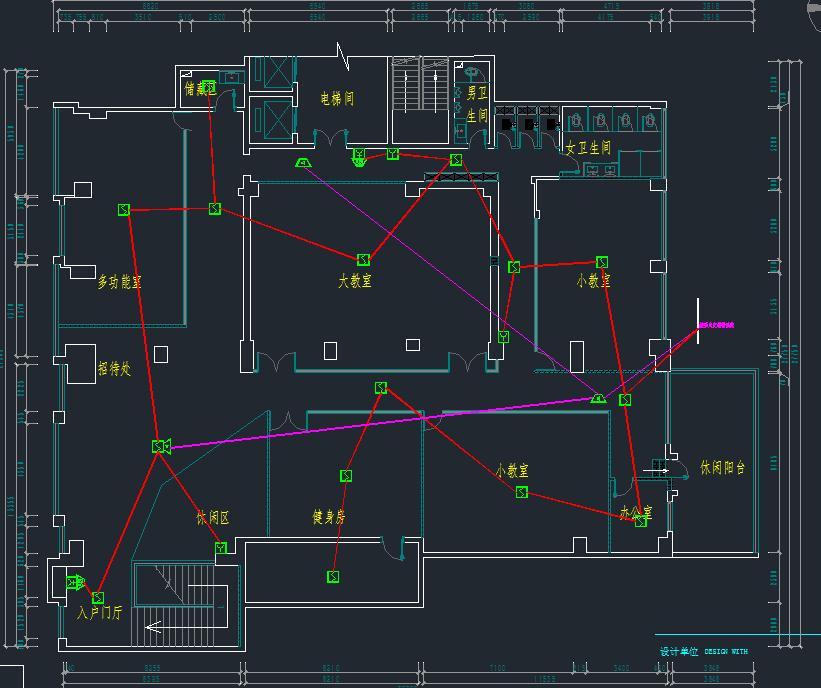Select the 休闲阳台 text label

tap(722, 468)
